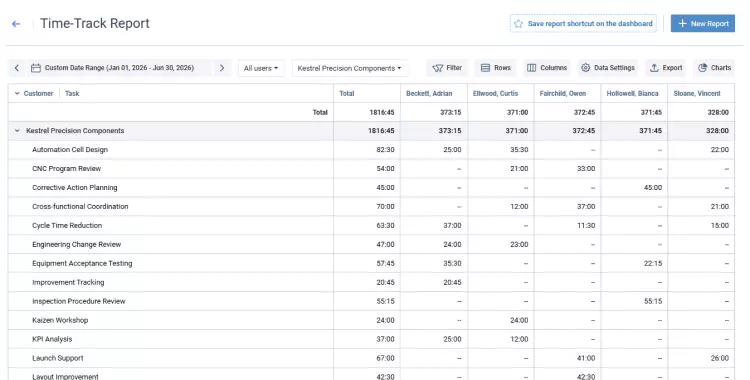Create a New Report
The height and width of the screenshot is (380, 750).
pyautogui.click(x=703, y=23)
